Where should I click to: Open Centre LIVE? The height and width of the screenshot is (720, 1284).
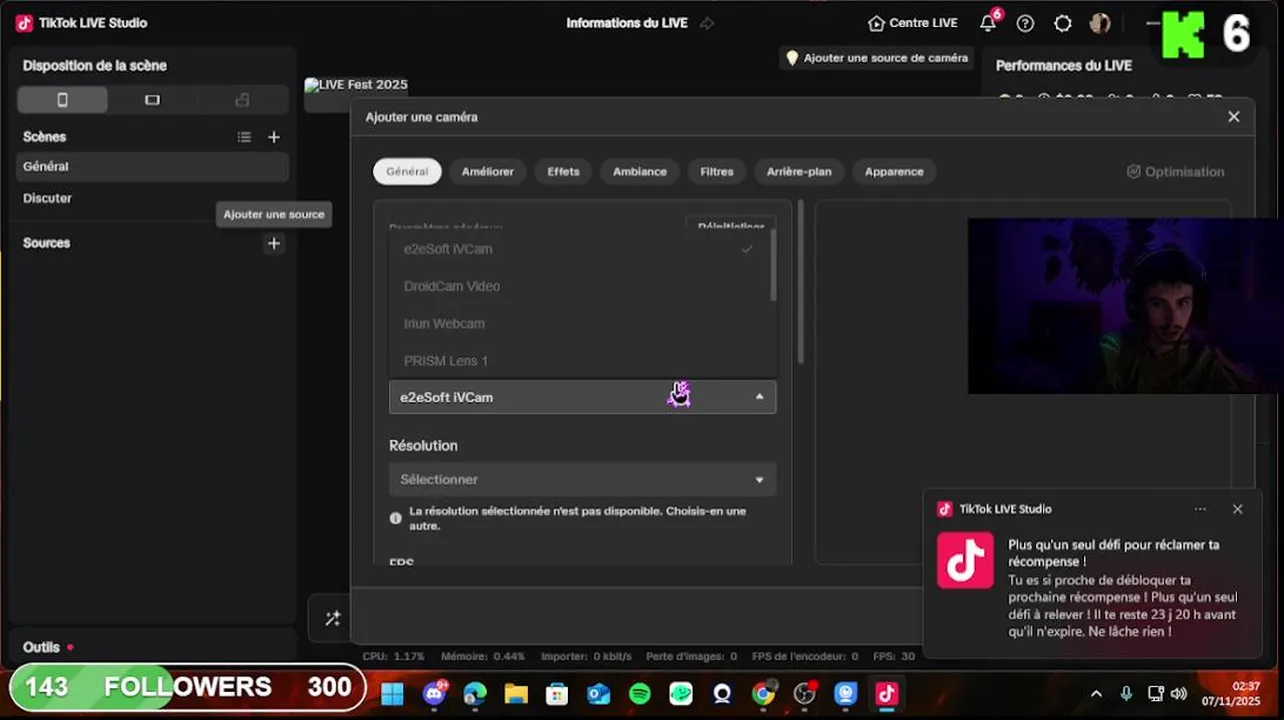coord(913,23)
